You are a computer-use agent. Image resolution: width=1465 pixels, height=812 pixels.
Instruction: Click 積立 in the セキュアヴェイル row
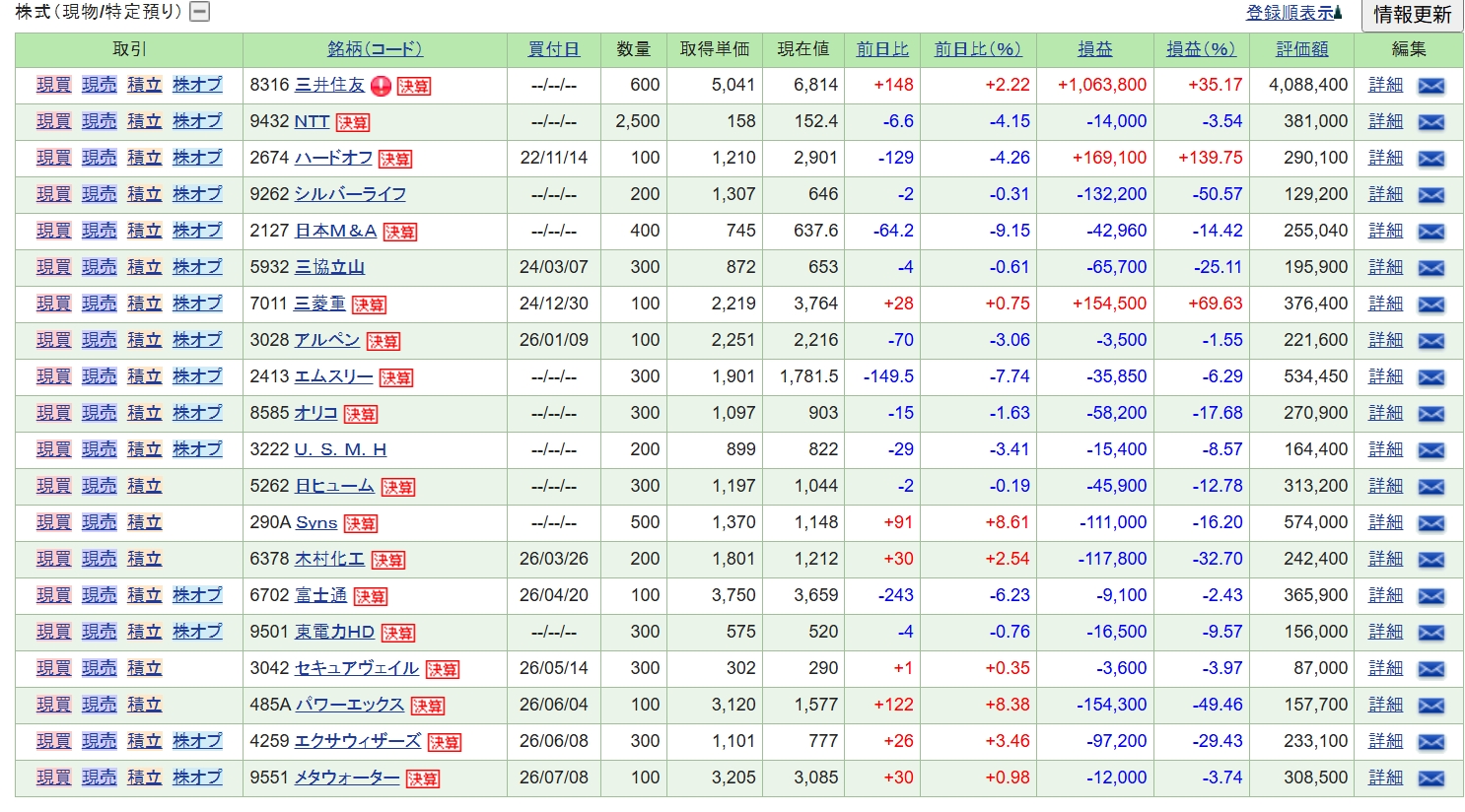tap(144, 668)
